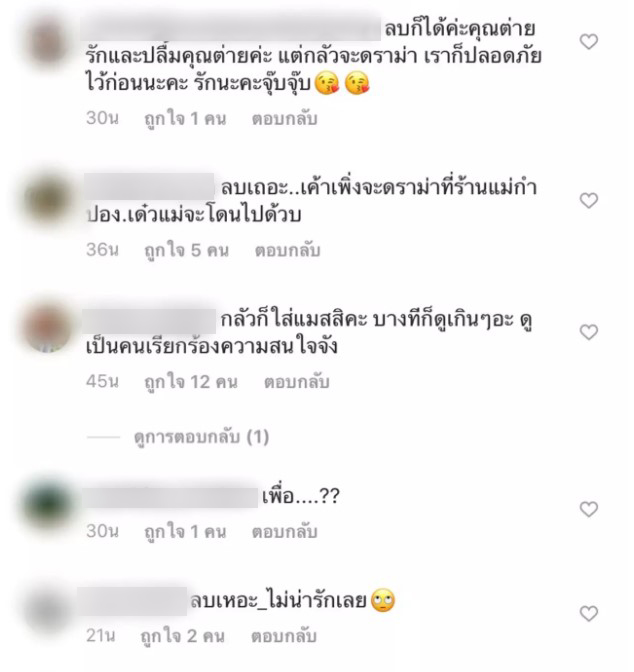Screen dimensions: 634x672
Task: Reply to the เพื่อ....?? comment
Action: pos(285,532)
